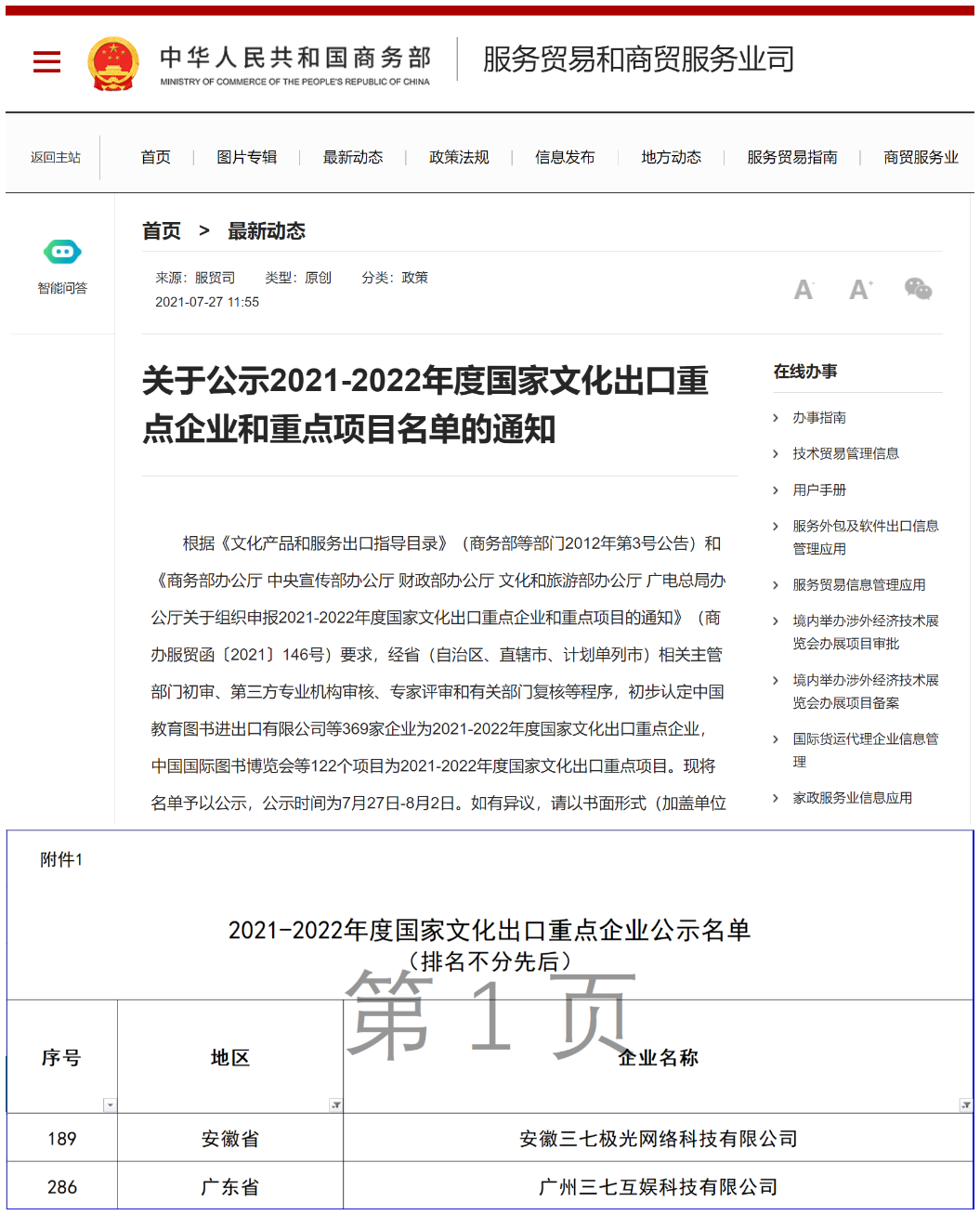The height and width of the screenshot is (1215, 980).
Task: Open 服务外包及软件出口信息管理应用 link
Action: tap(865, 537)
